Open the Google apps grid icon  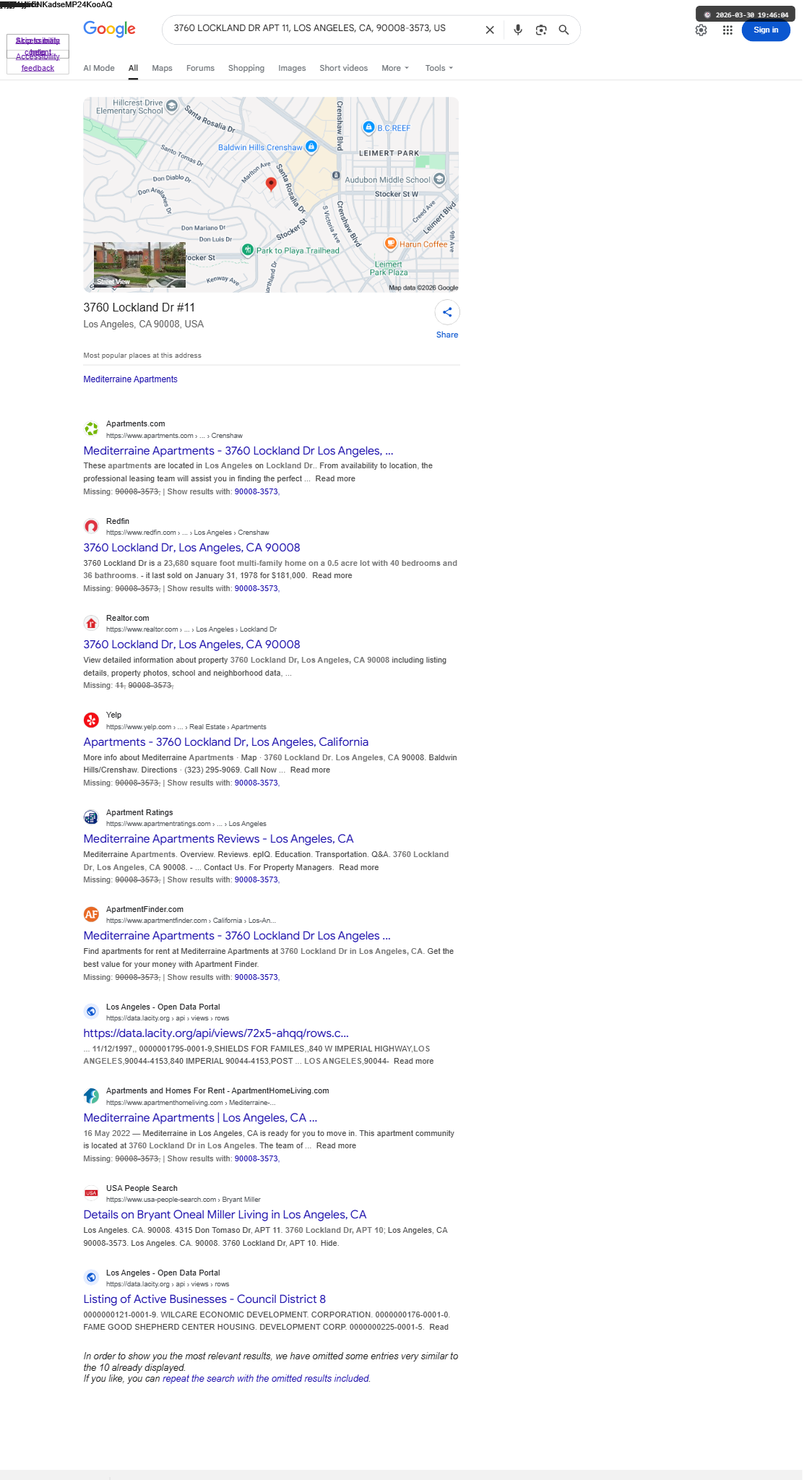(x=727, y=30)
